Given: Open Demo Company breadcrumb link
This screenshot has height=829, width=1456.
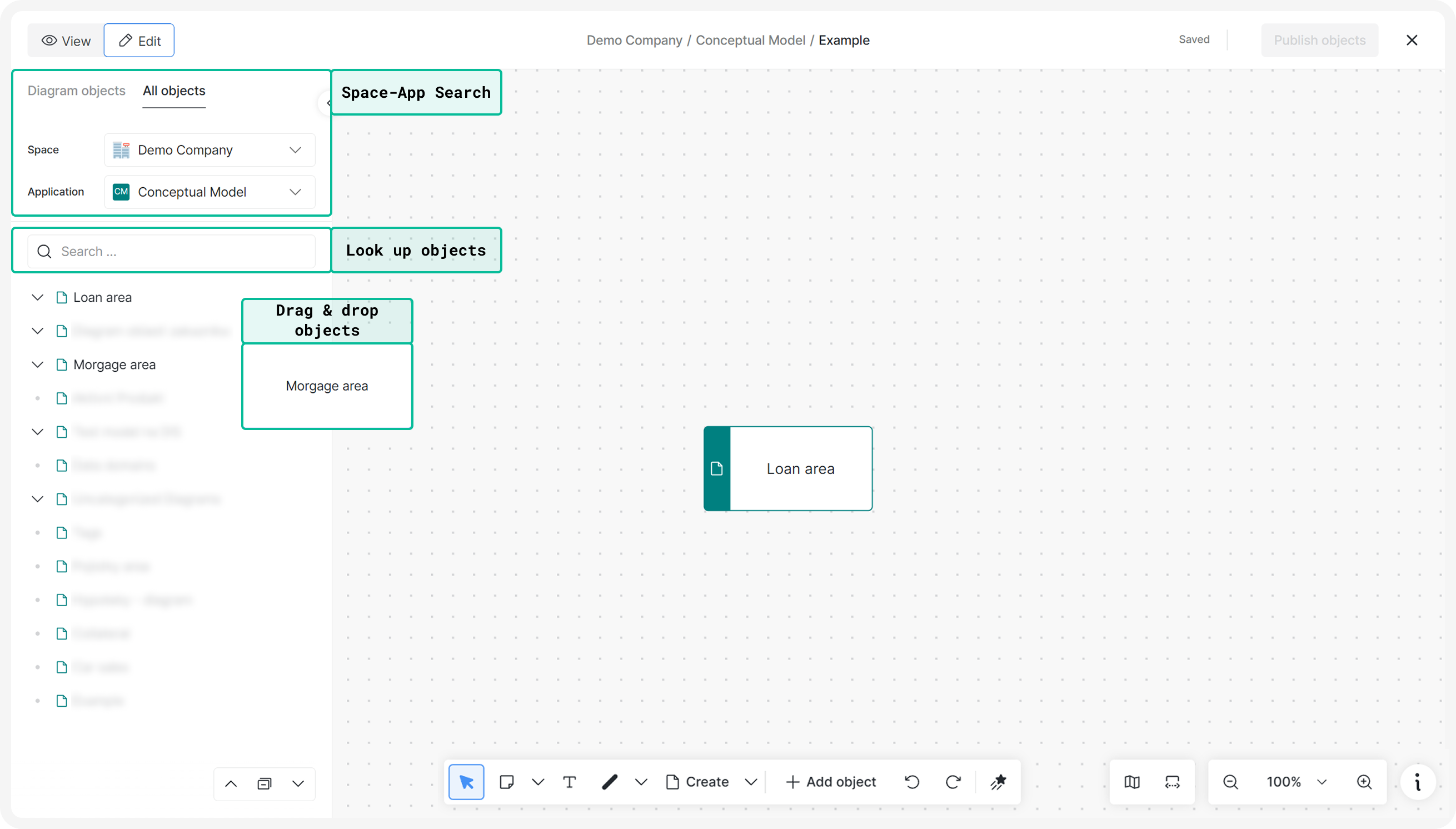Looking at the screenshot, I should [x=634, y=41].
